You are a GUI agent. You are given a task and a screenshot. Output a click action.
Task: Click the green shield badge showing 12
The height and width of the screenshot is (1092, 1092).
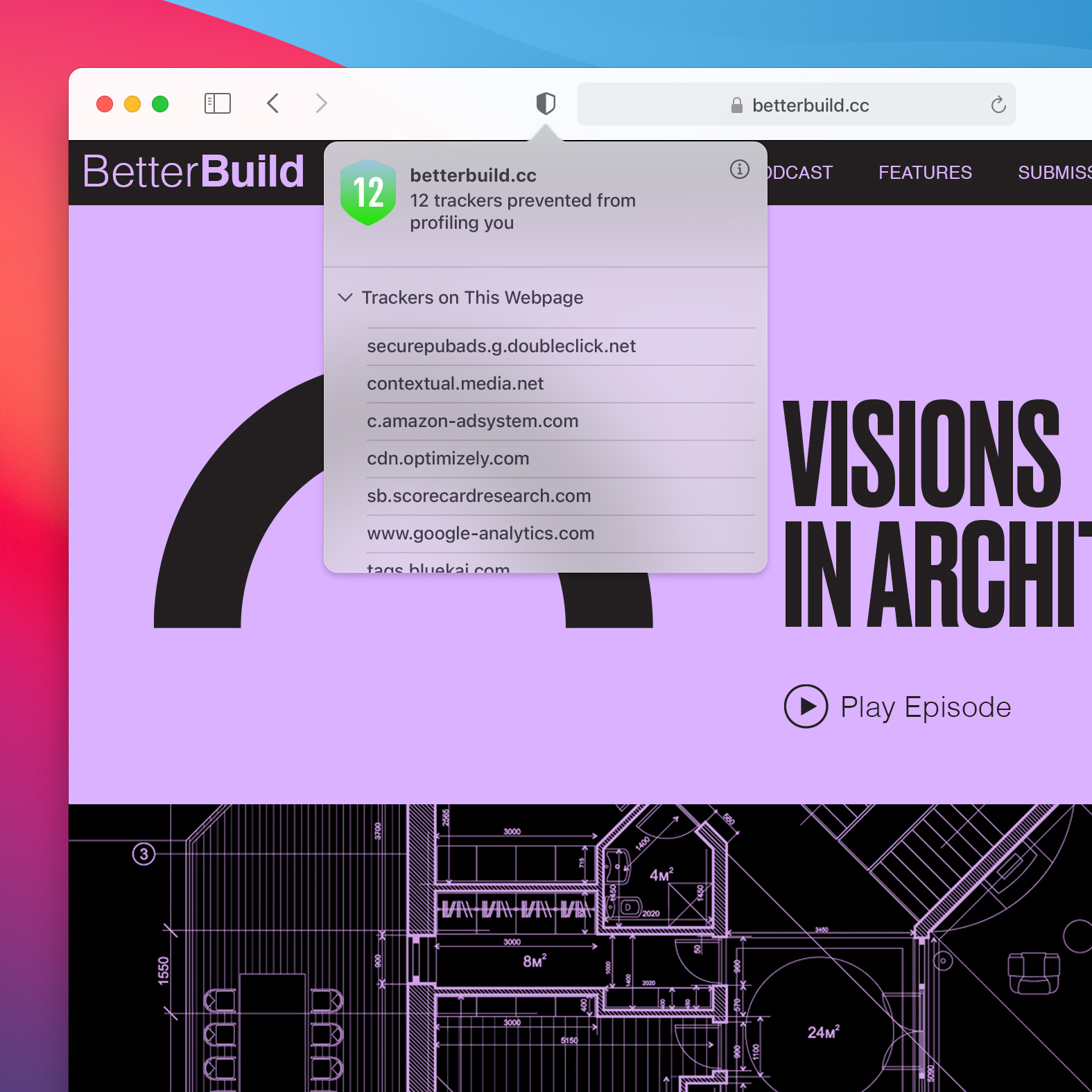[x=368, y=192]
